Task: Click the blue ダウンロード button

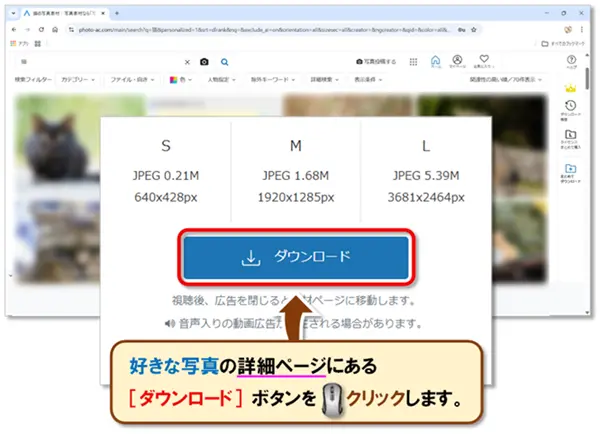Action: (296, 258)
